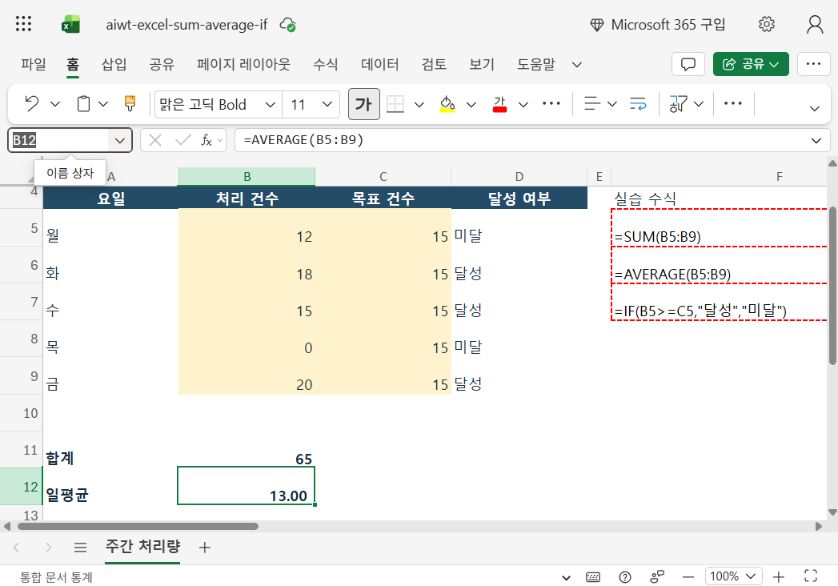The width and height of the screenshot is (838, 586).
Task: Click the Excel logo icon
Action: coord(71,25)
